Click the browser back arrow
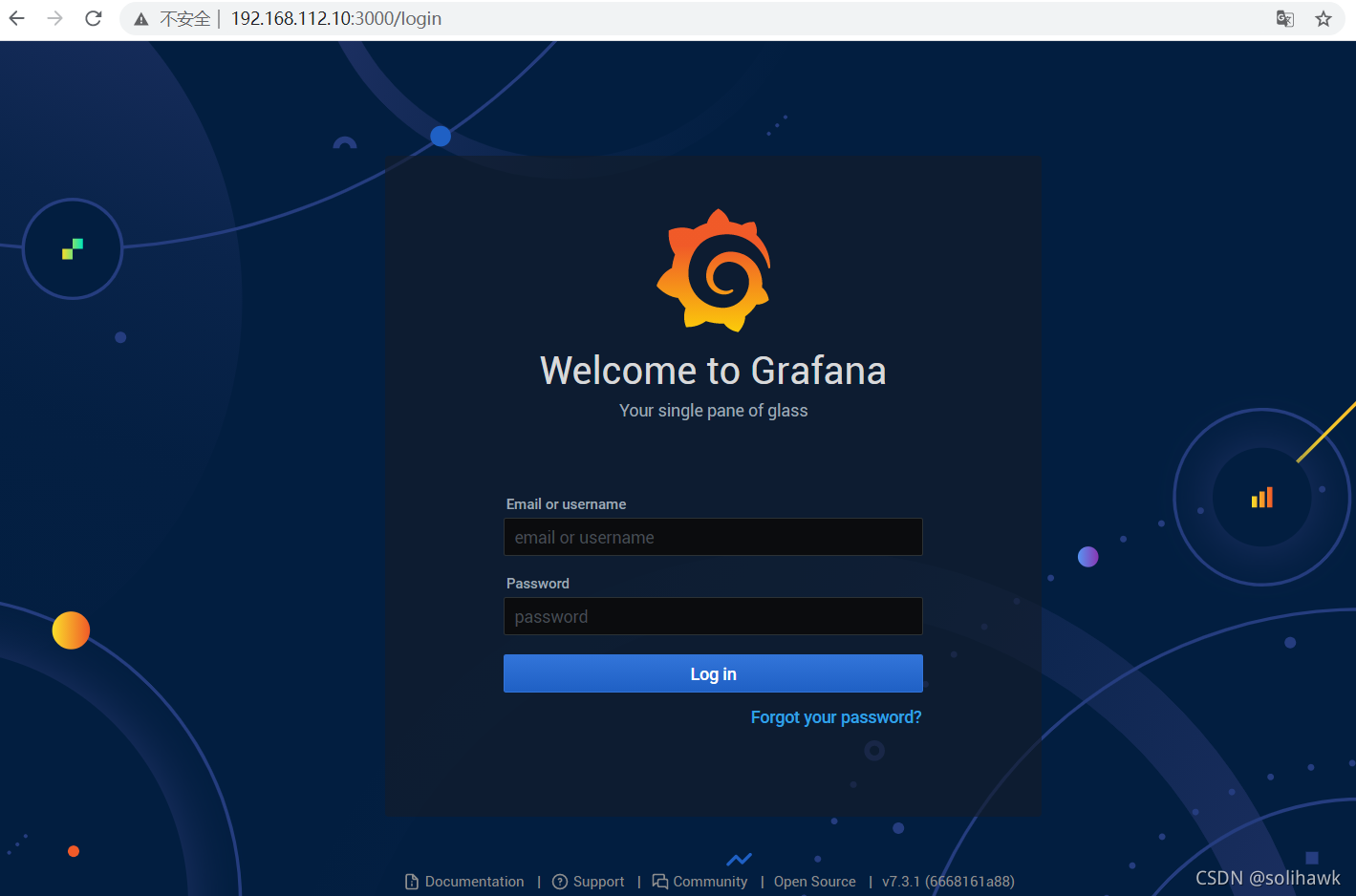Screen dimensions: 1356x896 click(x=17, y=18)
